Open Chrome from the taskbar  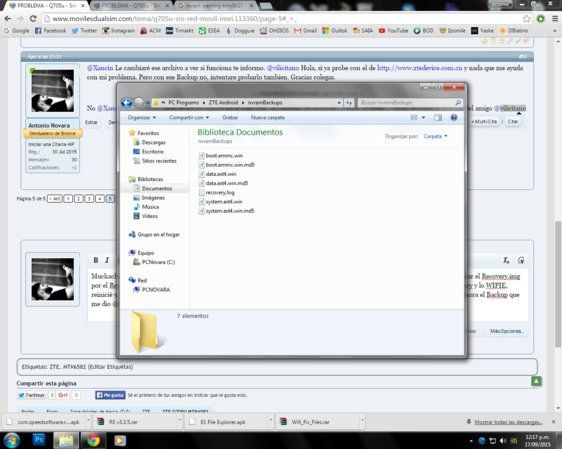point(93,440)
